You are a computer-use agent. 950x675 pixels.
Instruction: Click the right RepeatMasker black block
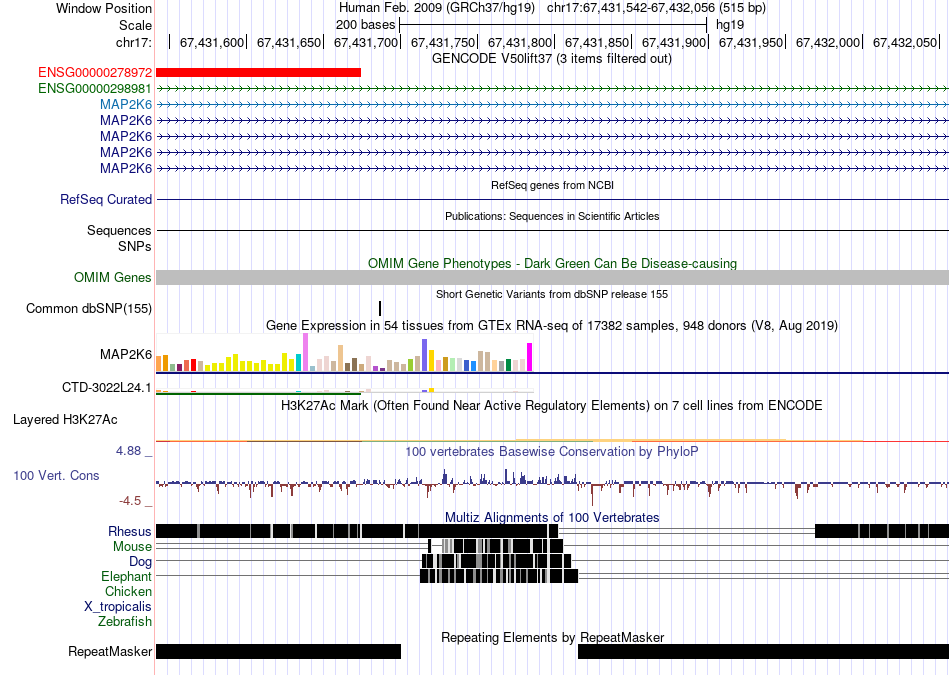coord(763,651)
